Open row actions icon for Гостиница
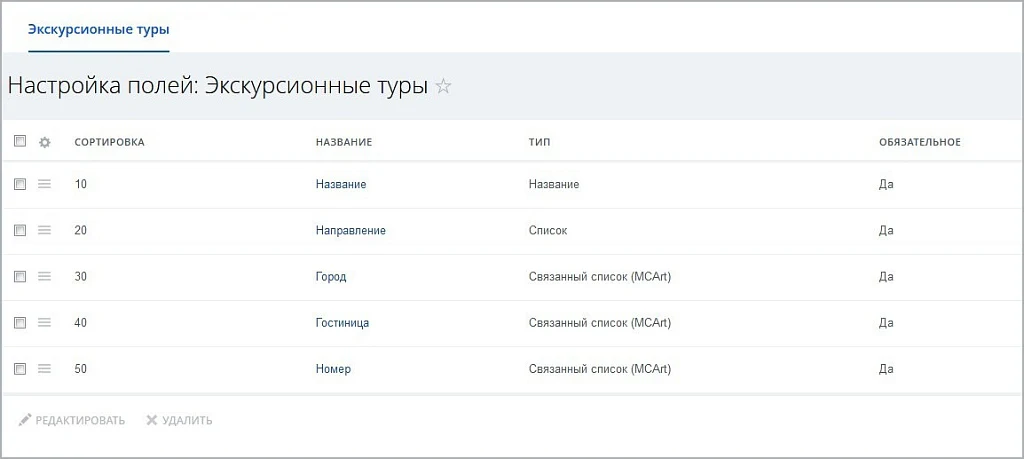Image resolution: width=1024 pixels, height=459 pixels. [44, 323]
